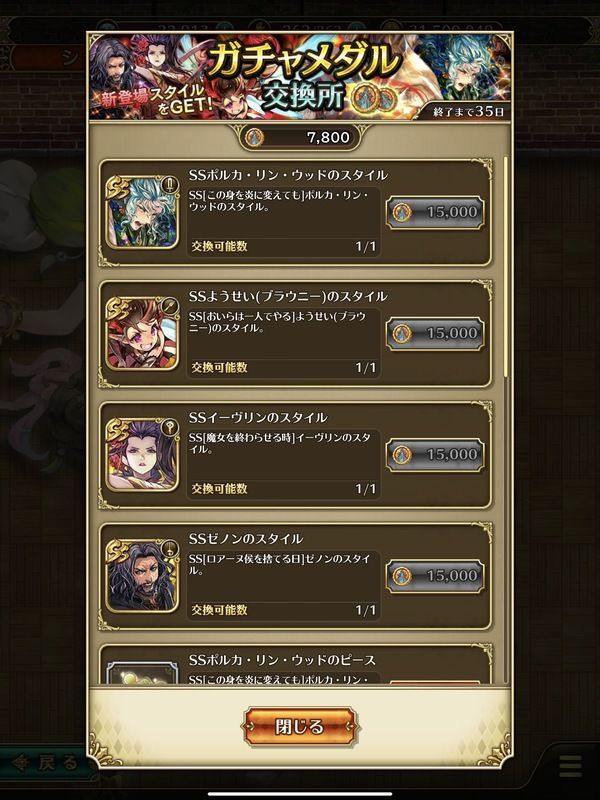Tap the ガチャメダル交換所 banner image

coord(300,77)
